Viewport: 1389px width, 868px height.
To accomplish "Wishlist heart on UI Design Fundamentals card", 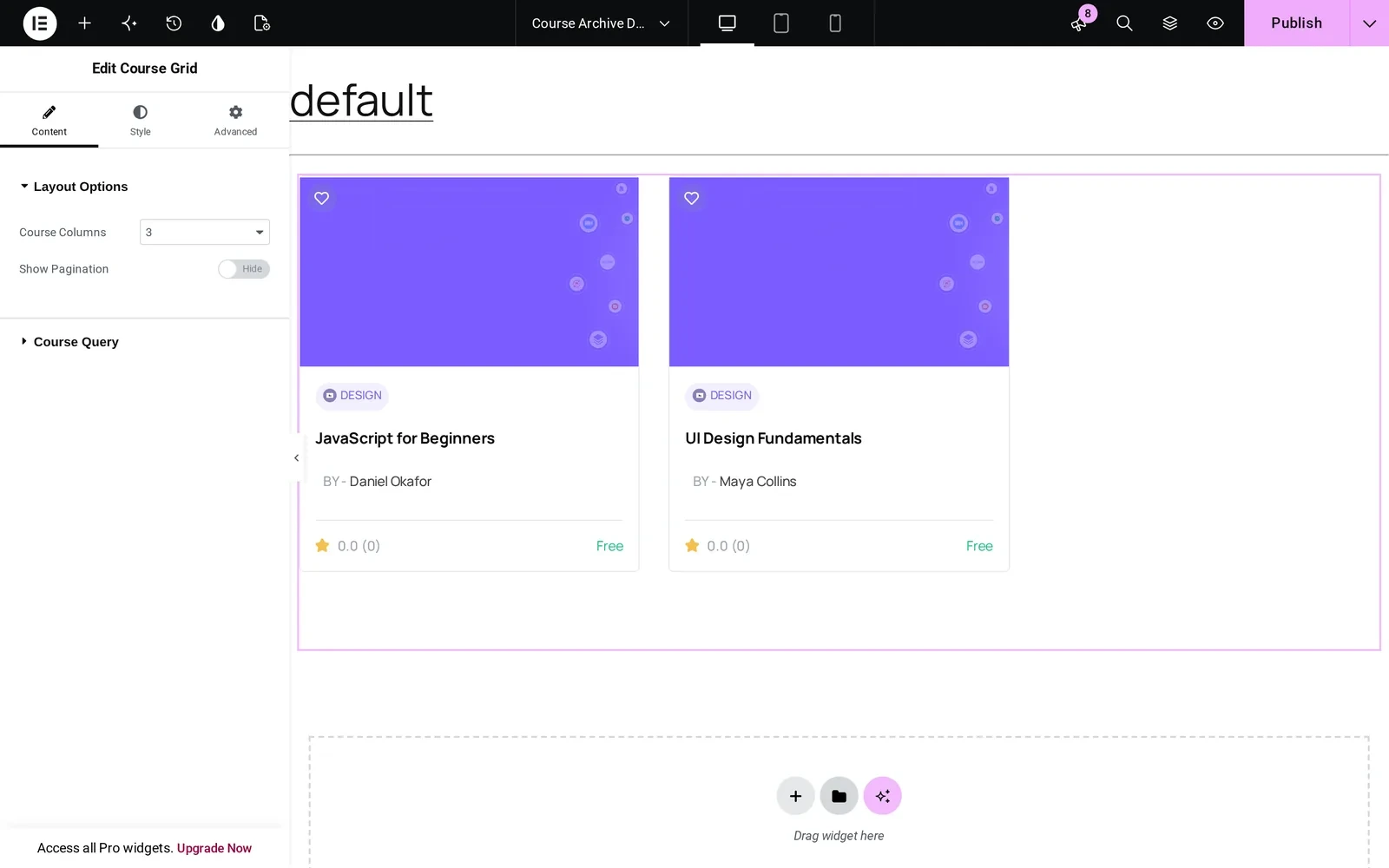I will click(692, 199).
